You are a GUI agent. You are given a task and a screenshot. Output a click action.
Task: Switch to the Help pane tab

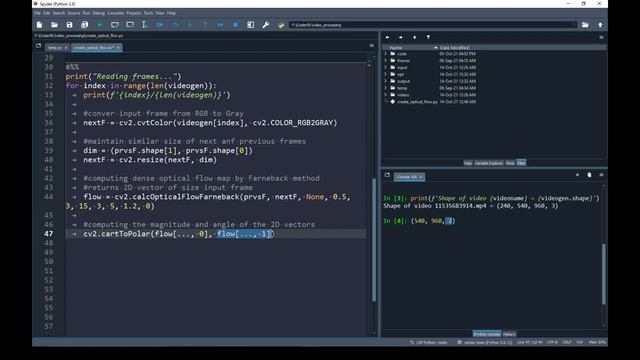coord(468,163)
